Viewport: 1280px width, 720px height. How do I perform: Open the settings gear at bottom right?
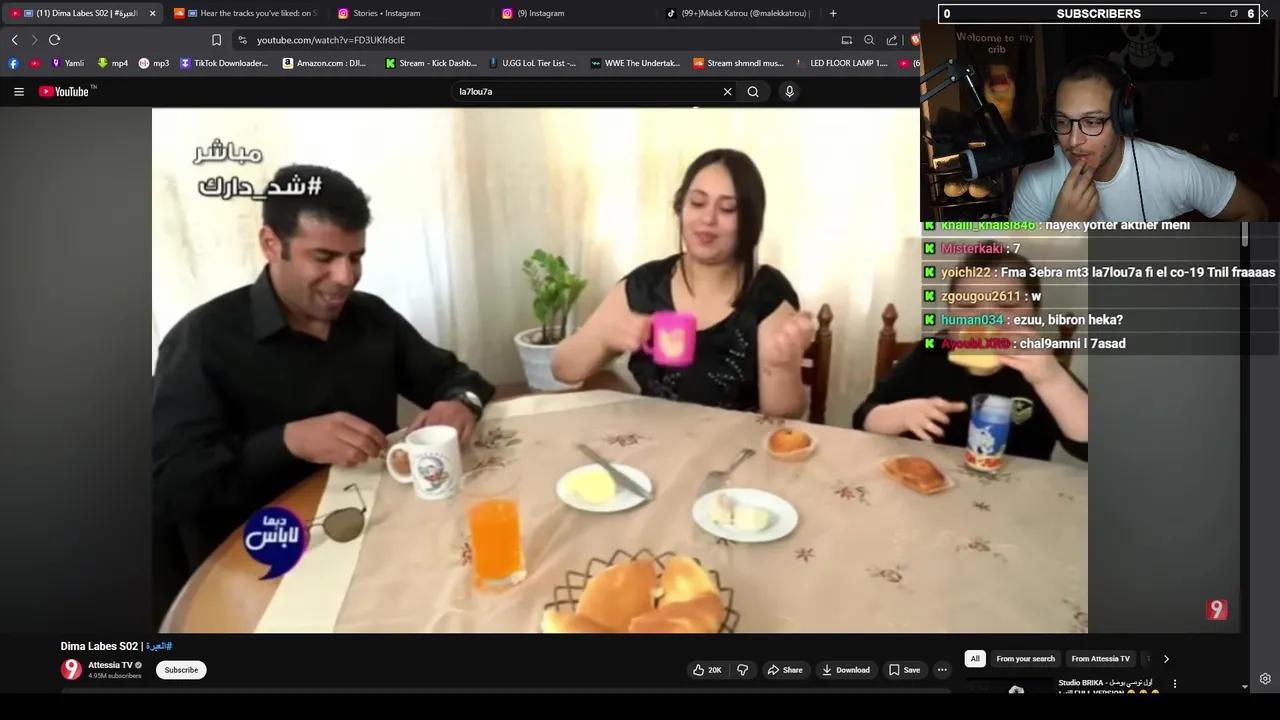tap(1265, 678)
